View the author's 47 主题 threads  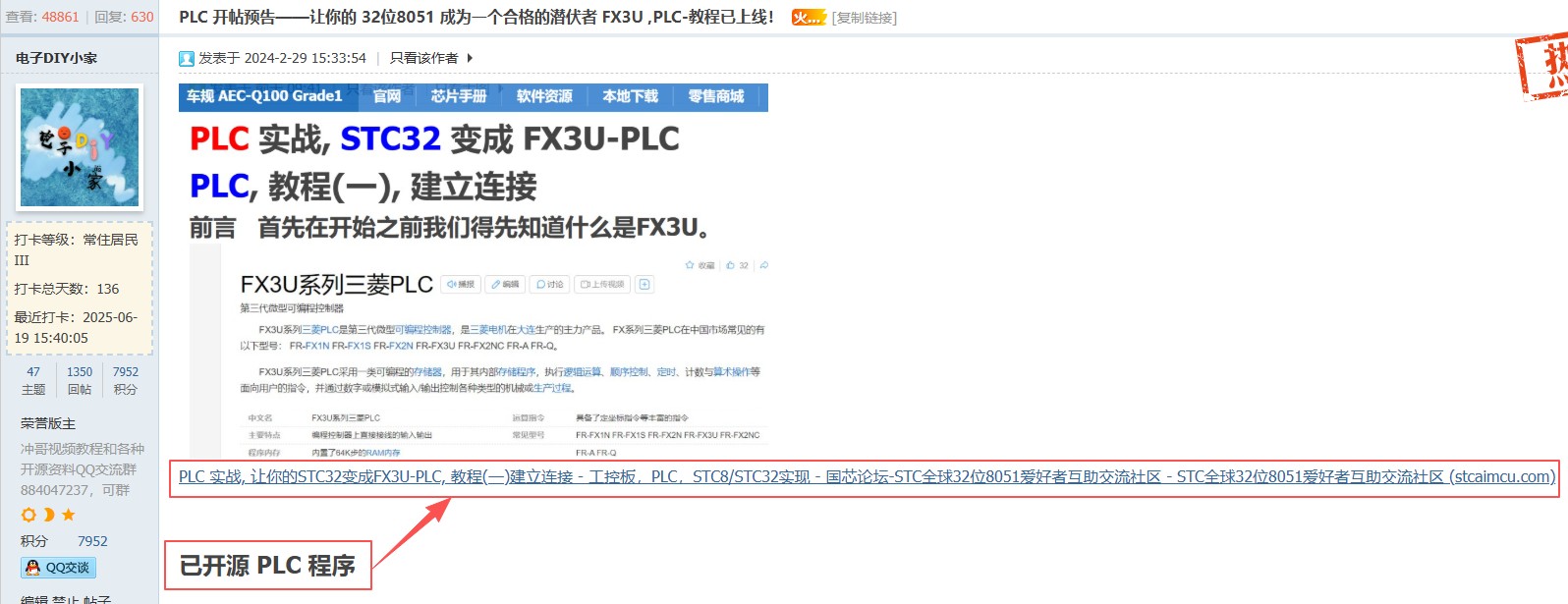coord(33,380)
